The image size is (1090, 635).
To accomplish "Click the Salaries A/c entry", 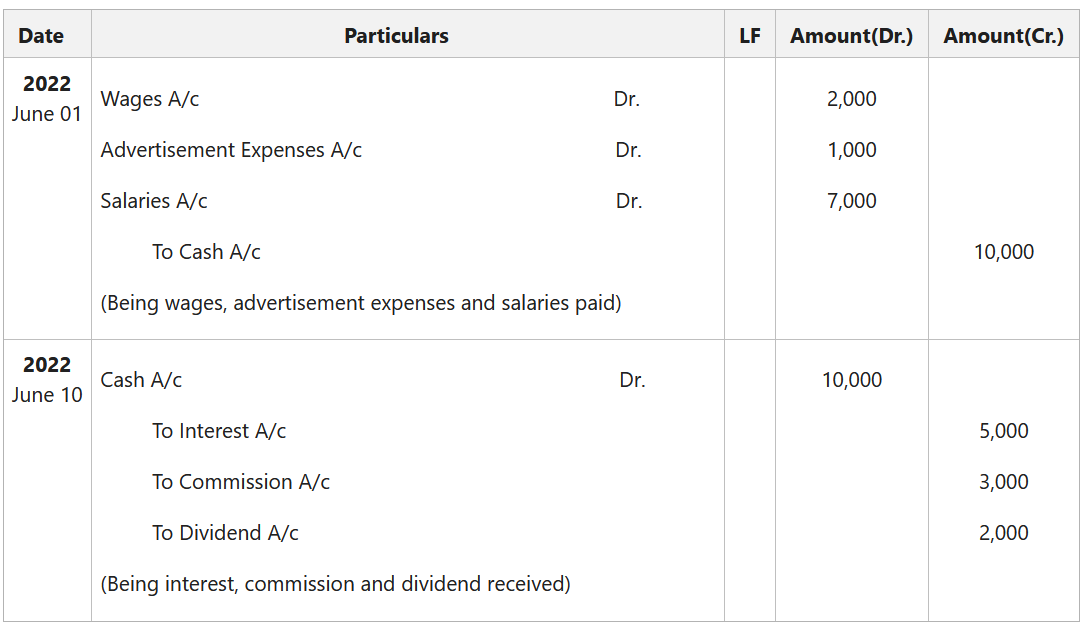I will pos(154,201).
